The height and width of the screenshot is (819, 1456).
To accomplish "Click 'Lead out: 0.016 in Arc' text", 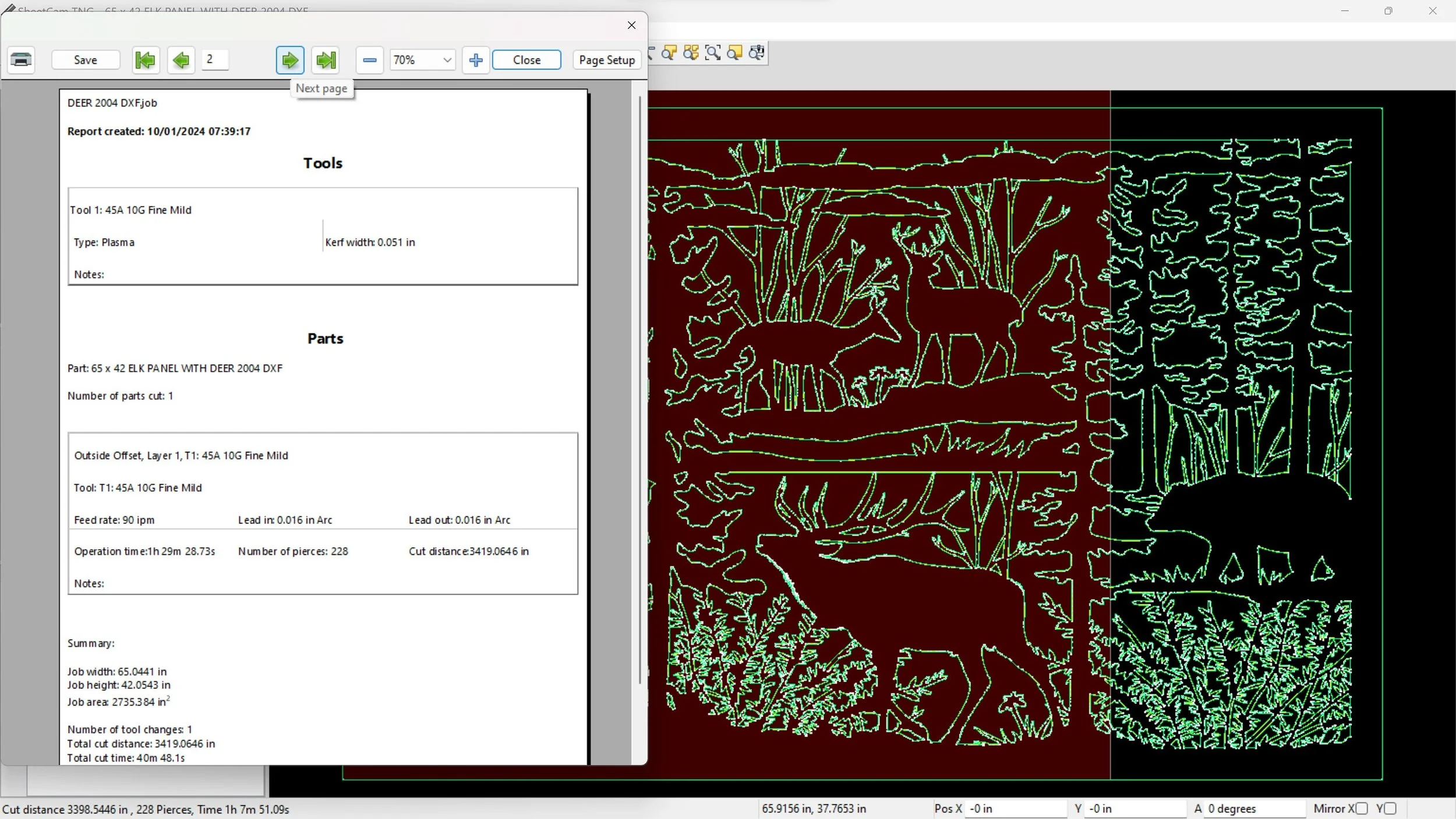I will (460, 520).
